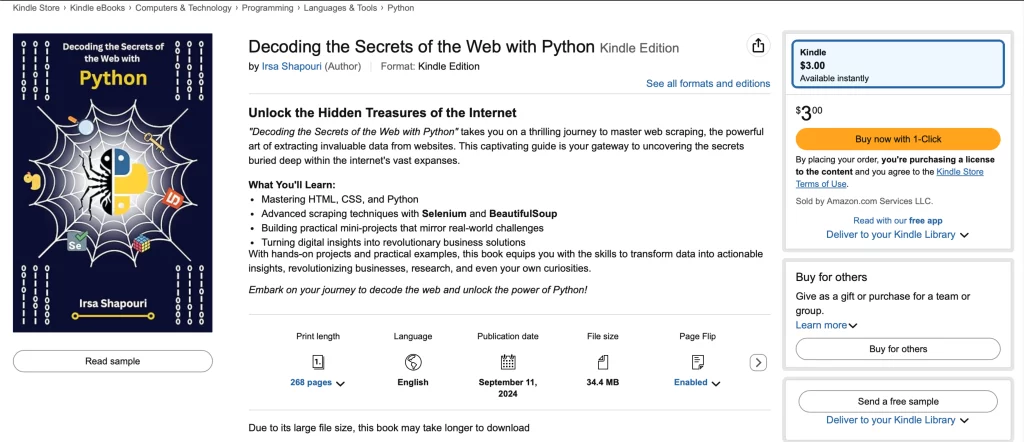Open author Irsa Shapouri link

coord(291,66)
